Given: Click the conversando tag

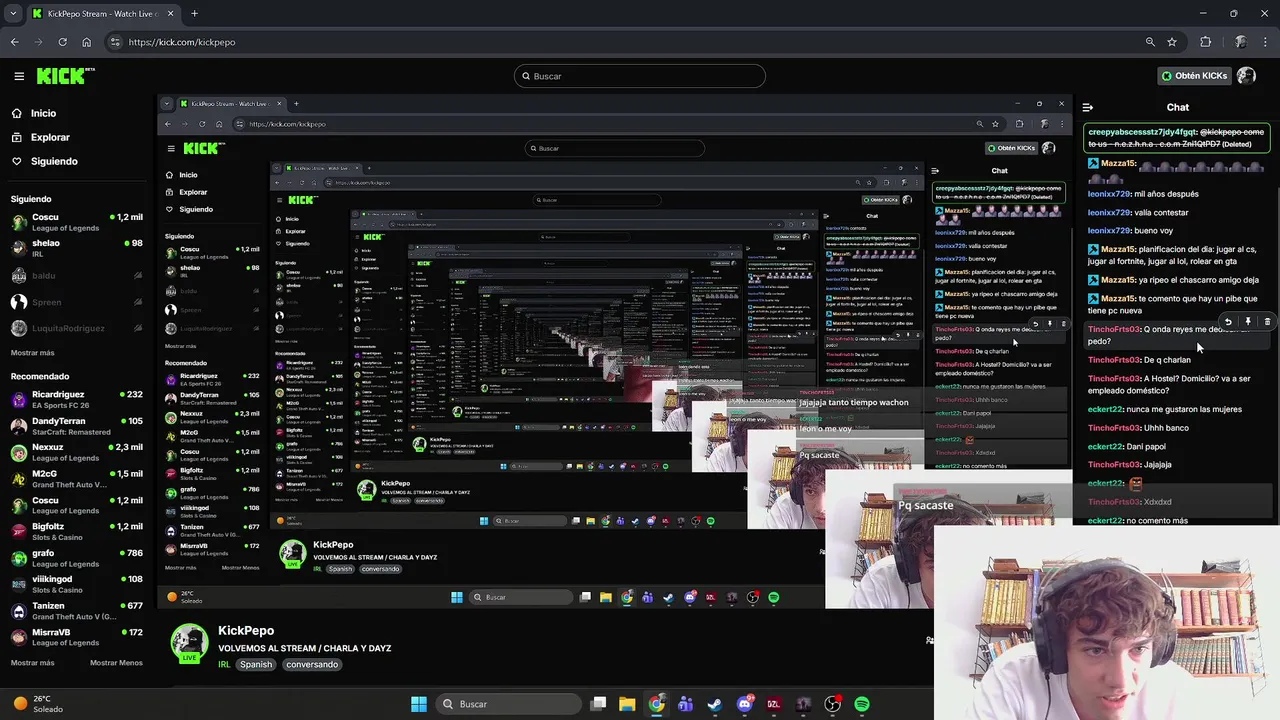Looking at the screenshot, I should 312,664.
